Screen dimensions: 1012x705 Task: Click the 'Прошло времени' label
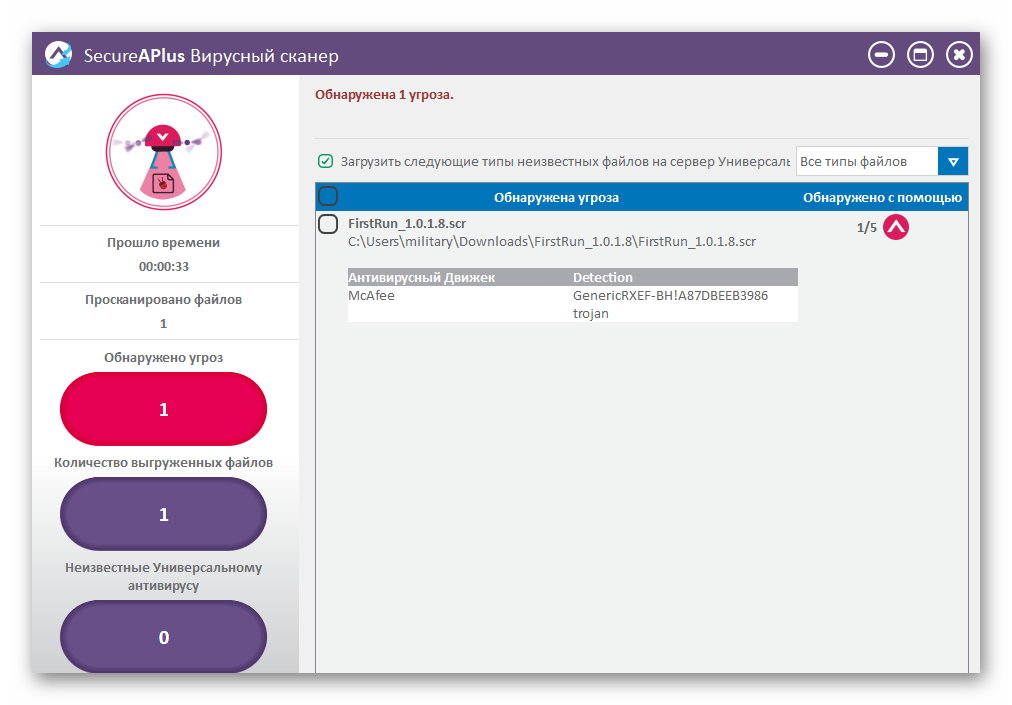click(163, 243)
